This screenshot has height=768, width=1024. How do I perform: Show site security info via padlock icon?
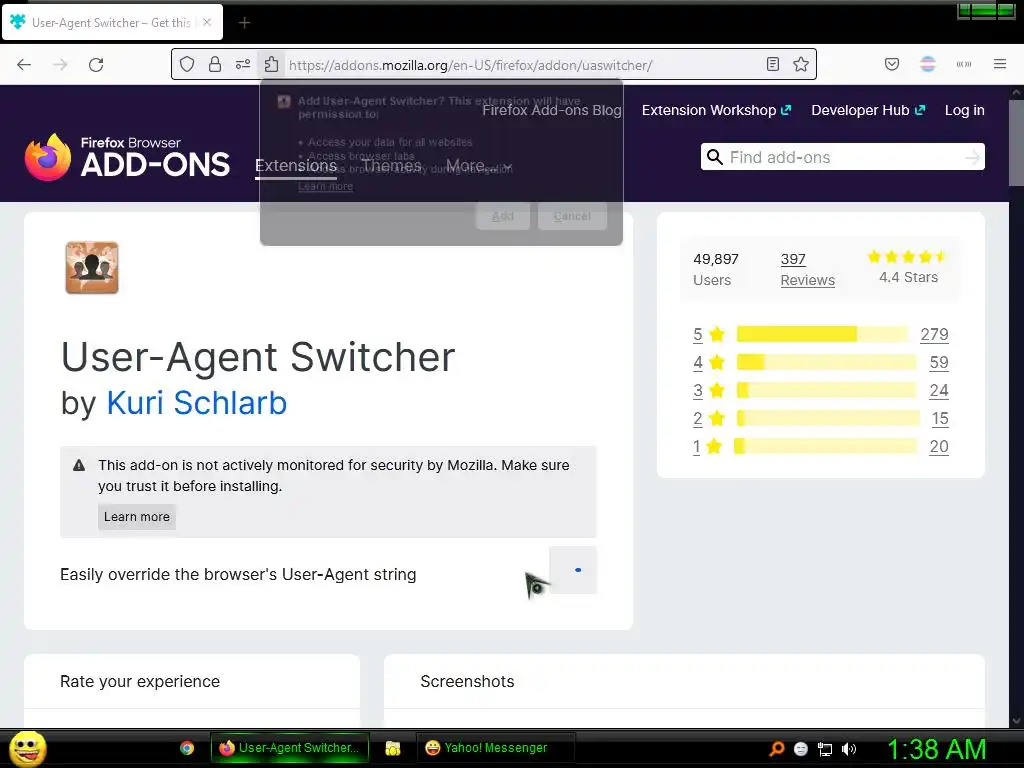215,64
